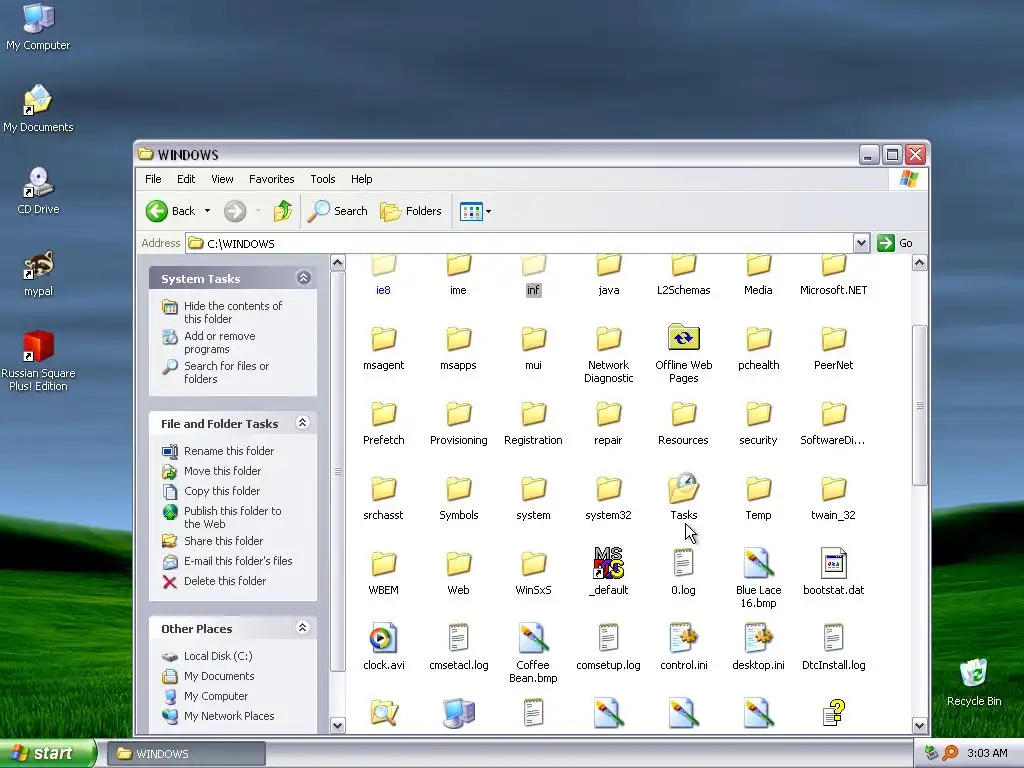
Task: Open the Help menu
Action: click(x=361, y=179)
